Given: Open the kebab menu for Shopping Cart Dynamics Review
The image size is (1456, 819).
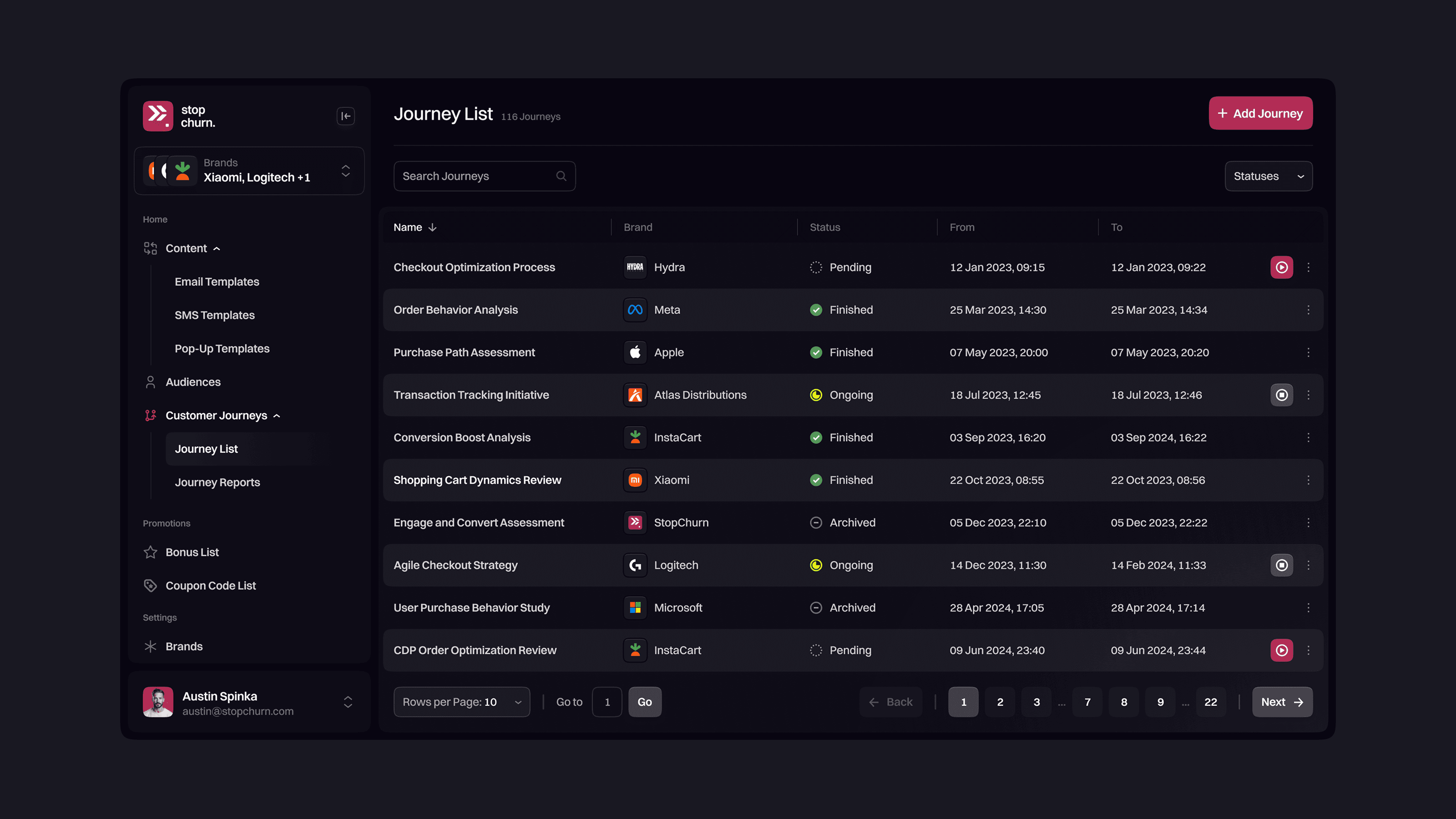Looking at the screenshot, I should pyautogui.click(x=1309, y=480).
